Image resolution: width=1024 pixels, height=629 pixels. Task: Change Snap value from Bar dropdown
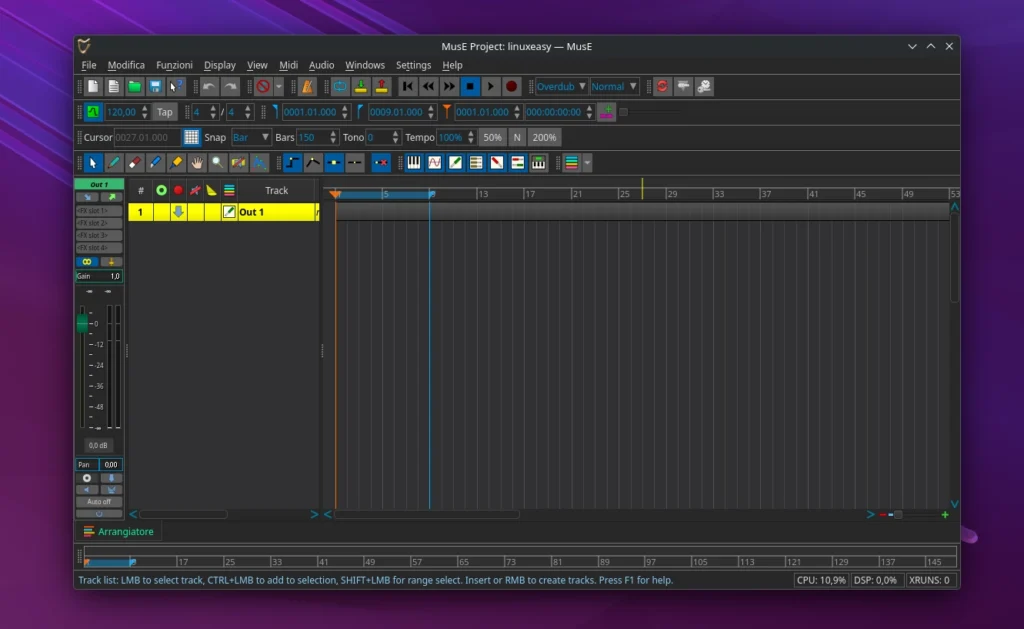(x=250, y=137)
